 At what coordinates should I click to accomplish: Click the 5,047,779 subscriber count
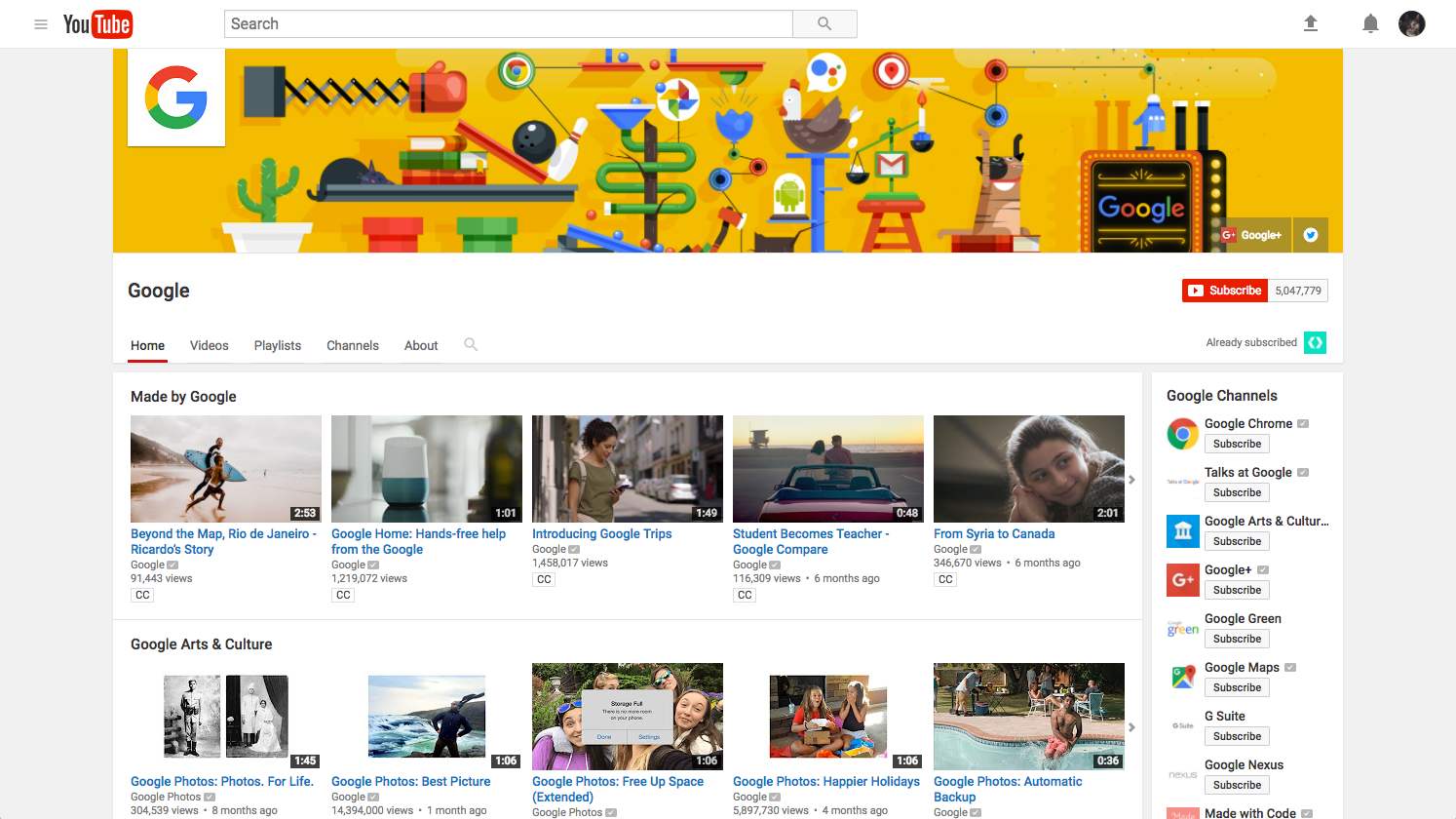1298,291
